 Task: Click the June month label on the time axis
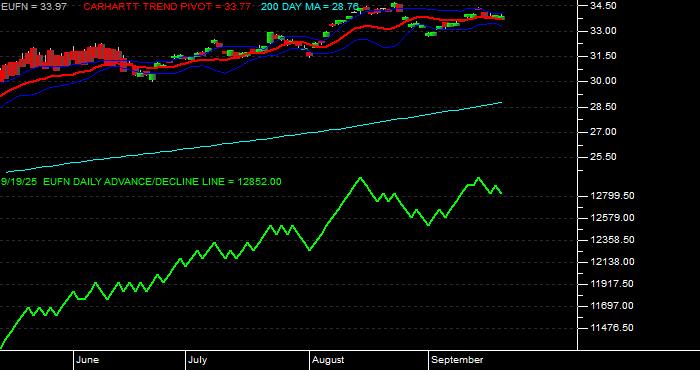[88, 360]
